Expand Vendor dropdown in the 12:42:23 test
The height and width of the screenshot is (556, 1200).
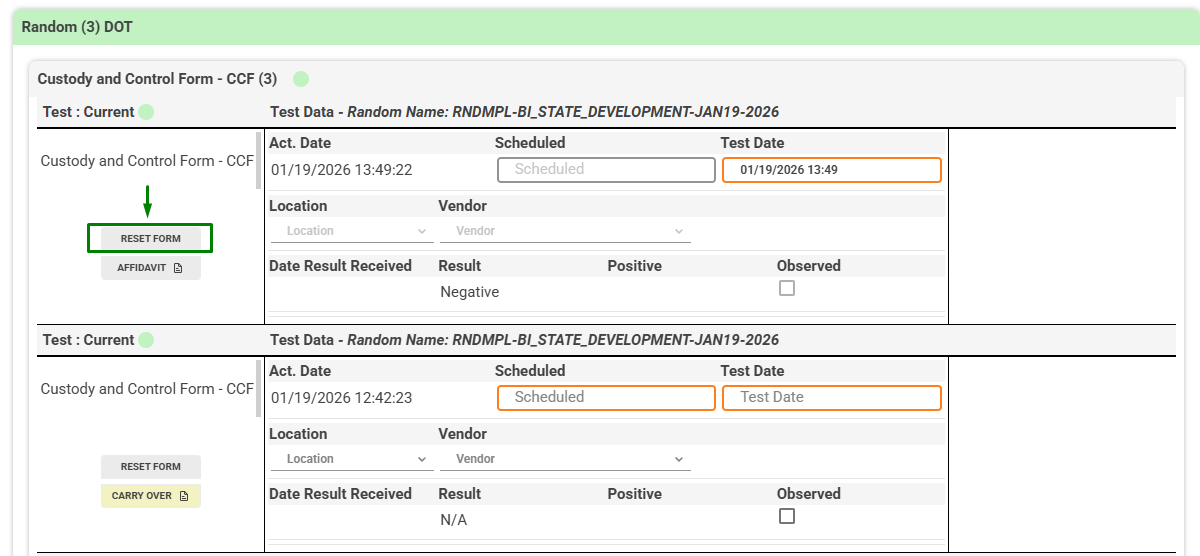tap(564, 459)
